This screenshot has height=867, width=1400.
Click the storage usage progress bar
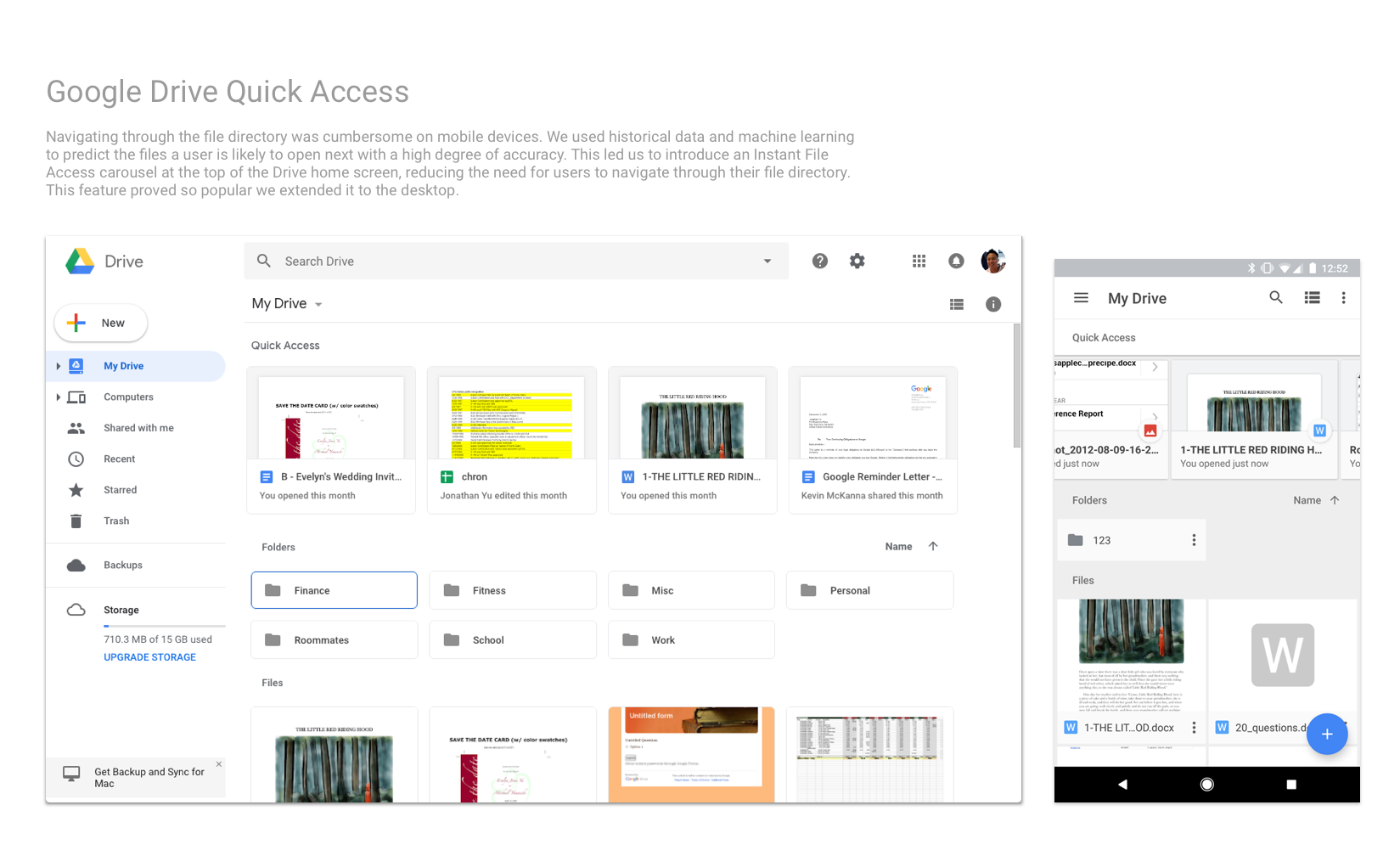point(165,626)
